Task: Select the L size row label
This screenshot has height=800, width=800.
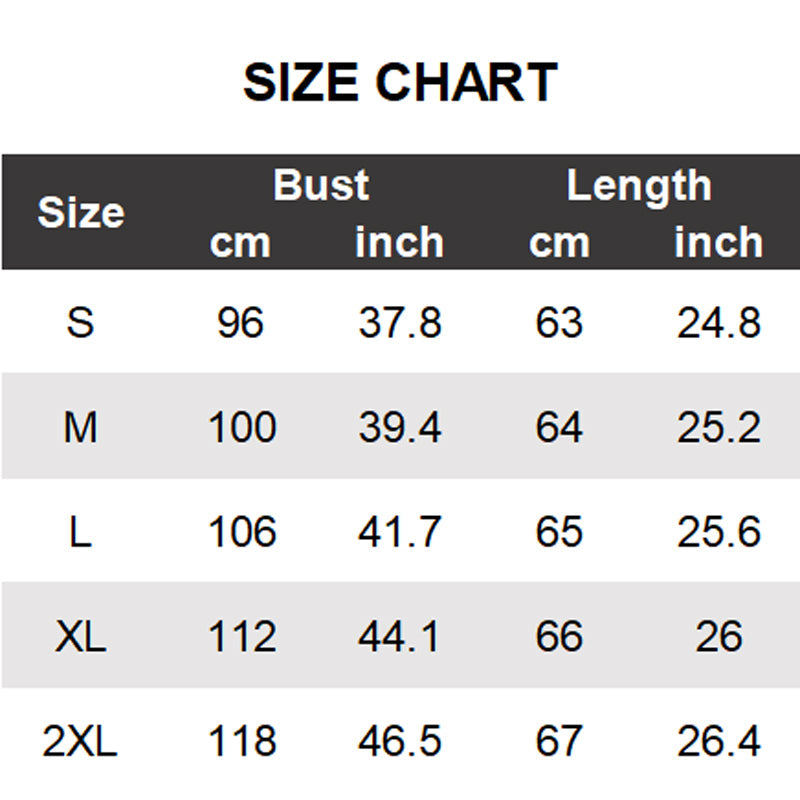Action: (80, 532)
